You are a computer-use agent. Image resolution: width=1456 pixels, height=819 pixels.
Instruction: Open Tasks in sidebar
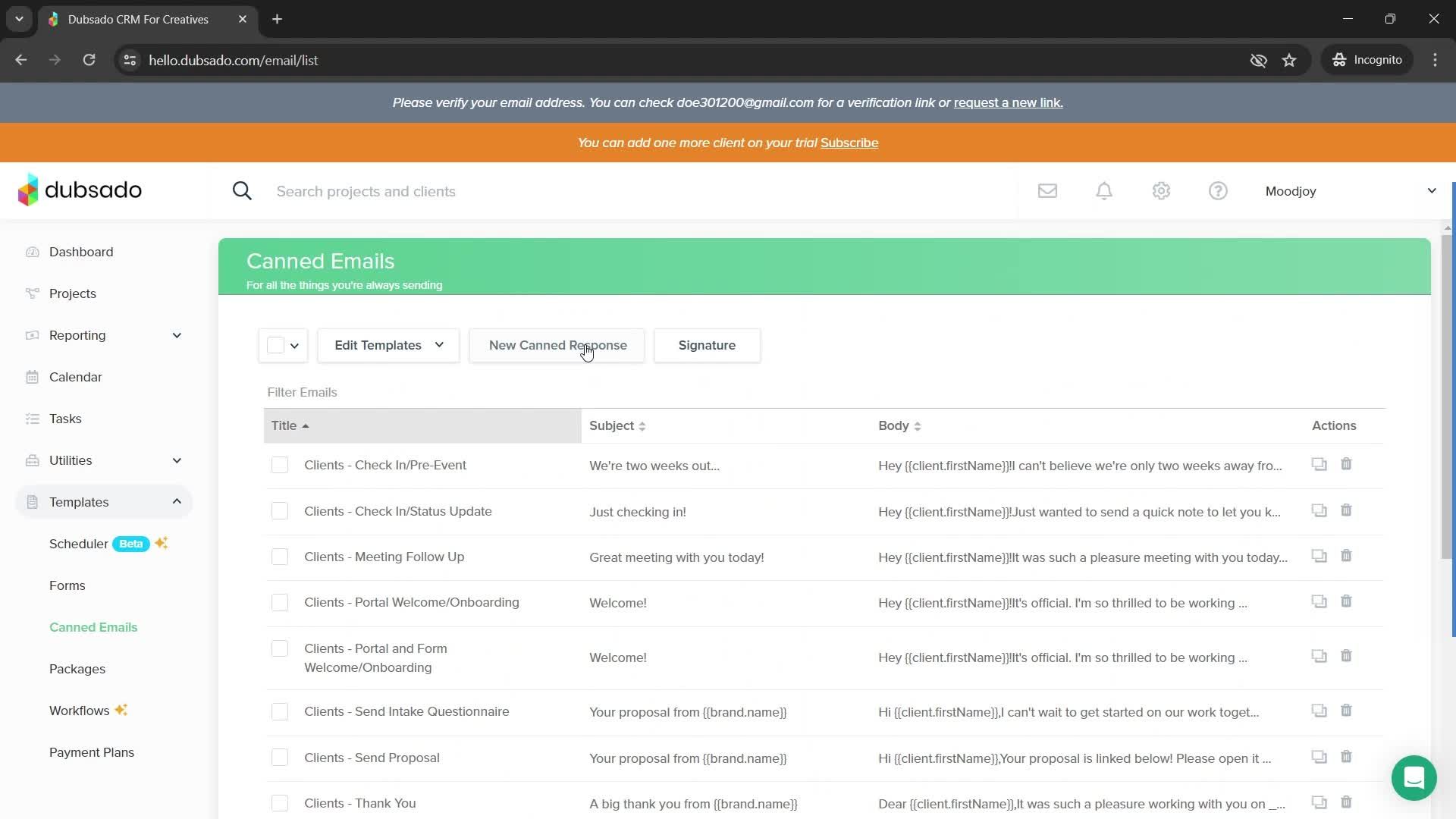pyautogui.click(x=65, y=419)
